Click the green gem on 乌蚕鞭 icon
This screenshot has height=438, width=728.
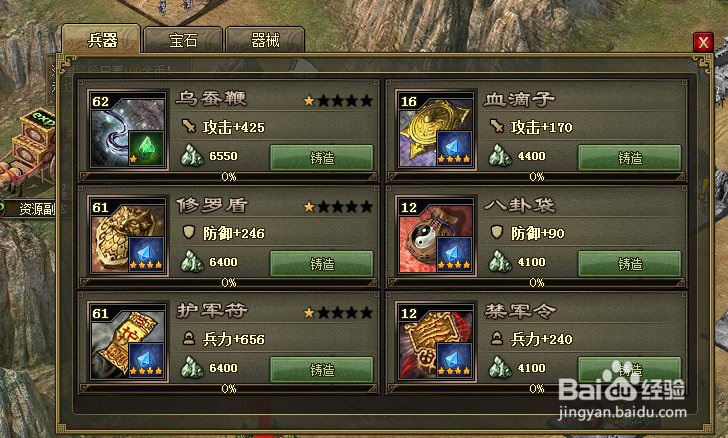pos(146,149)
